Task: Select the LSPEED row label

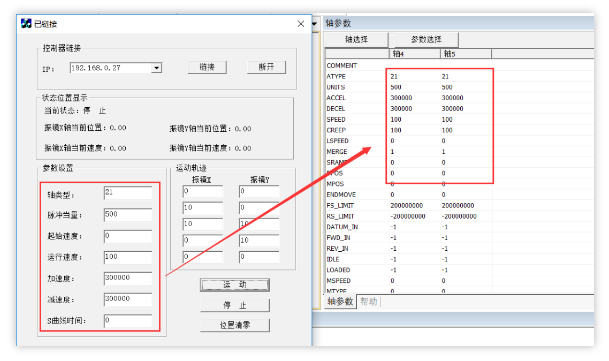Action: pyautogui.click(x=338, y=141)
